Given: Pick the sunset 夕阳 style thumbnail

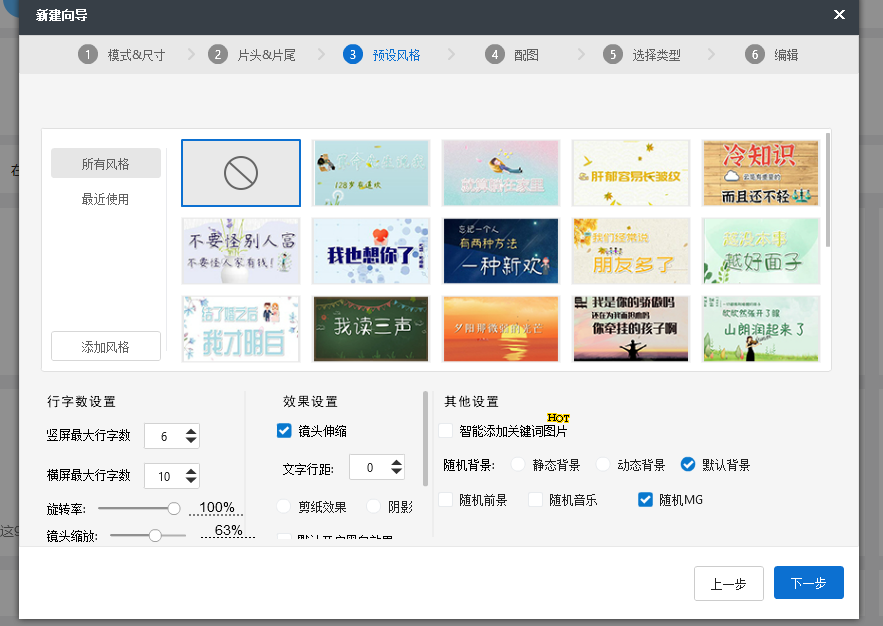Looking at the screenshot, I should pyautogui.click(x=501, y=329).
